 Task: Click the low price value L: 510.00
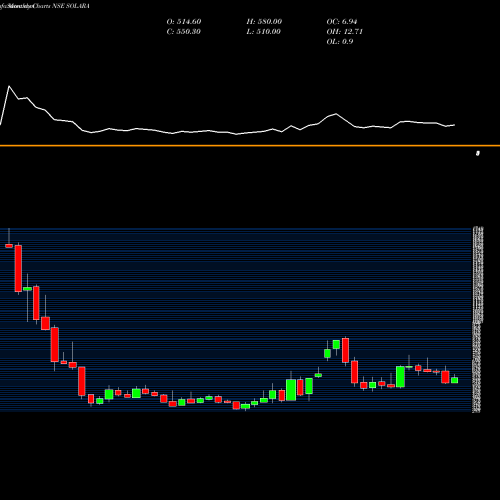(x=264, y=32)
